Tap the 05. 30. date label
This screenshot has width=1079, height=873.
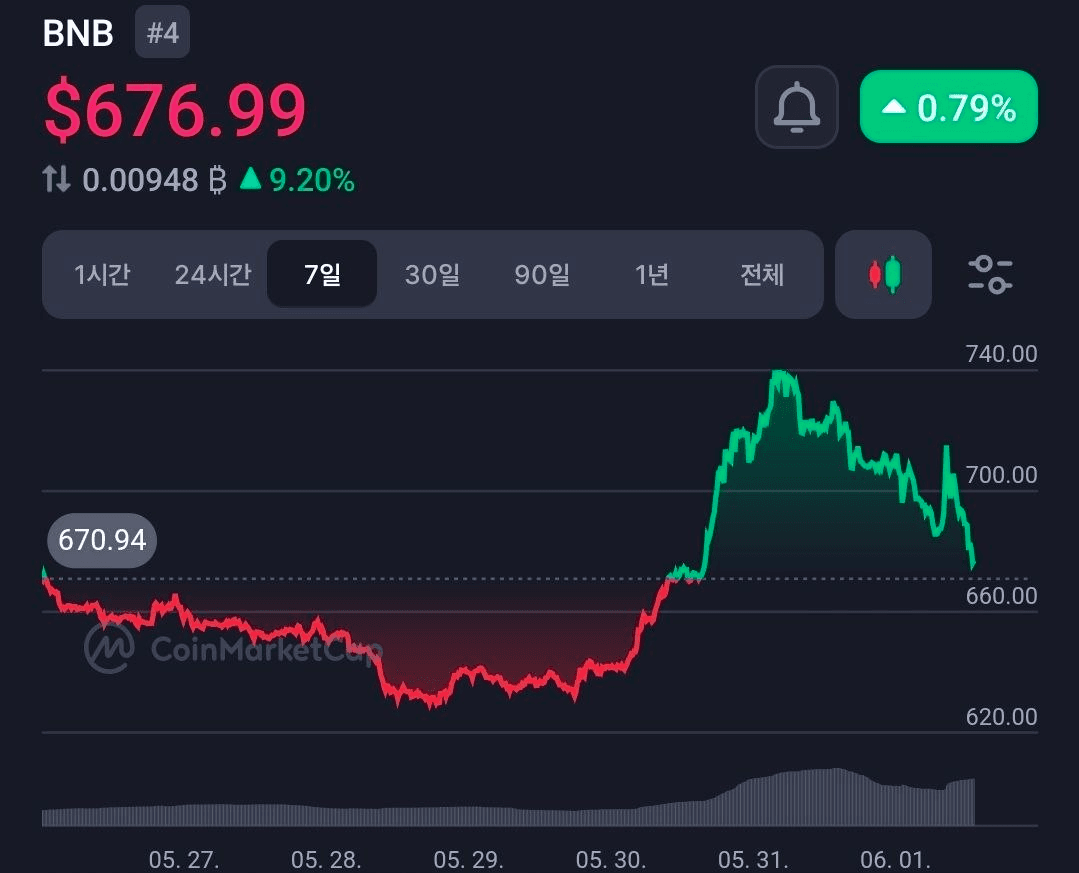[611, 860]
